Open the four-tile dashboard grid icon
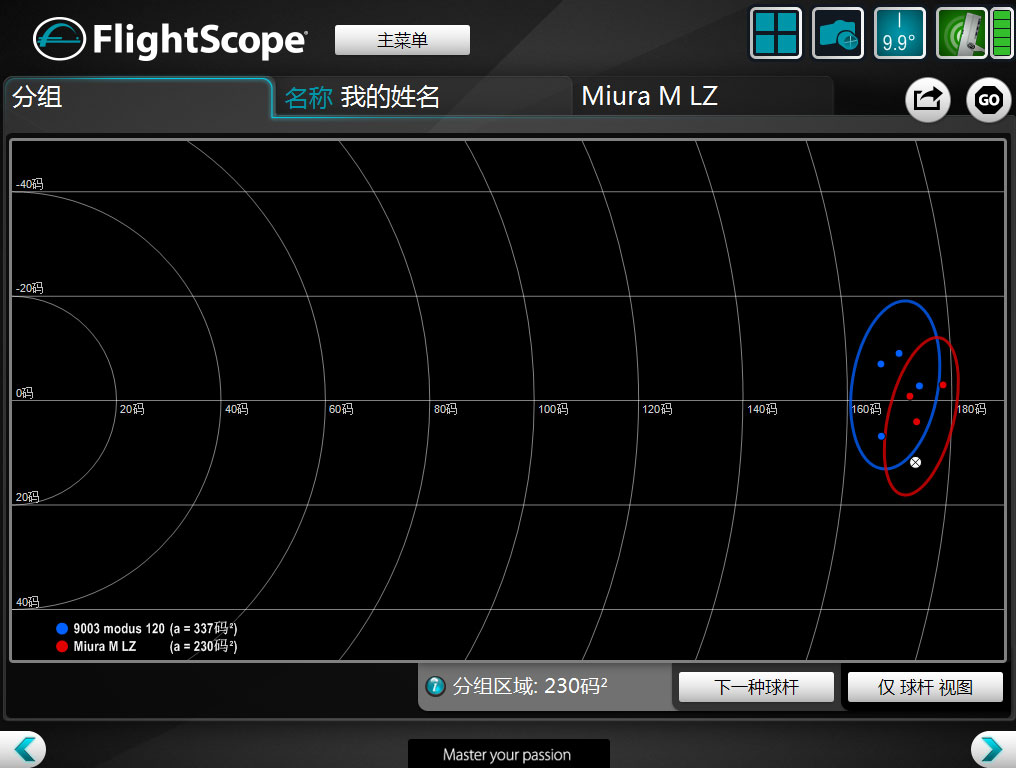The width and height of the screenshot is (1016, 768). tap(776, 34)
